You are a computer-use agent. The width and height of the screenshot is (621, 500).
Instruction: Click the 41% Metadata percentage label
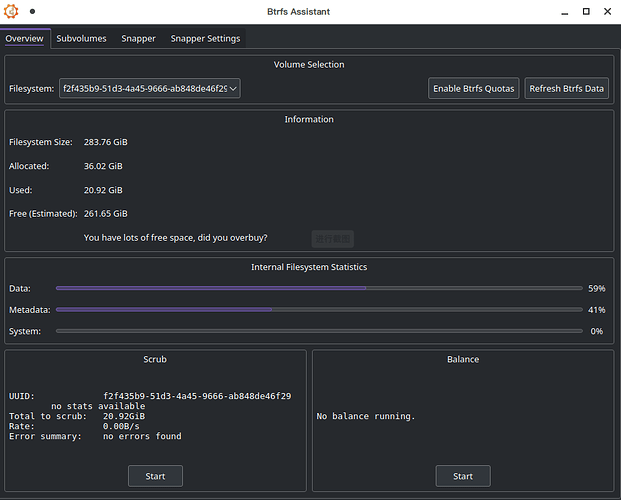click(596, 310)
